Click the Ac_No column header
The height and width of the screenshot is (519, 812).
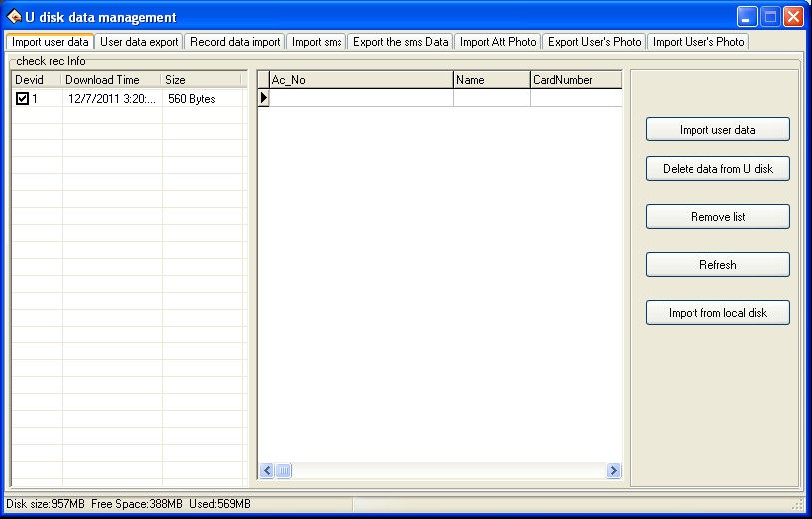(x=361, y=80)
